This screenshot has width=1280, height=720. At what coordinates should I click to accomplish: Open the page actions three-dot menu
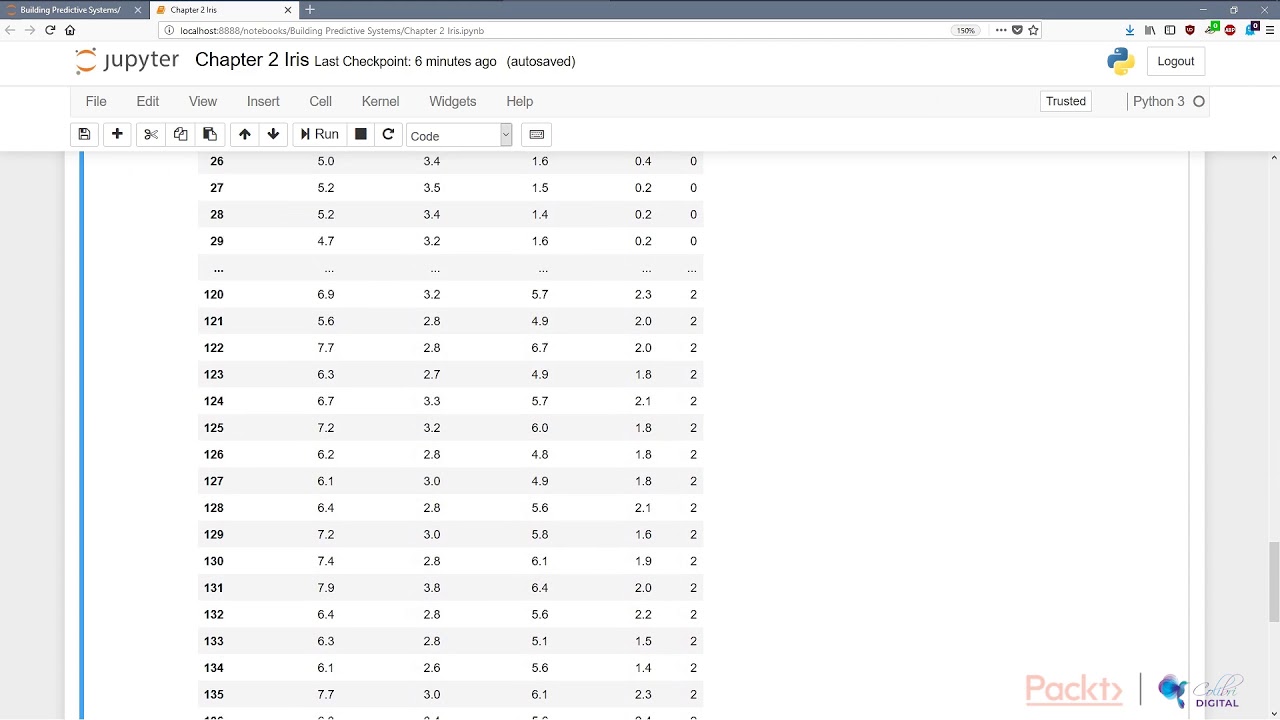[x=1001, y=30]
